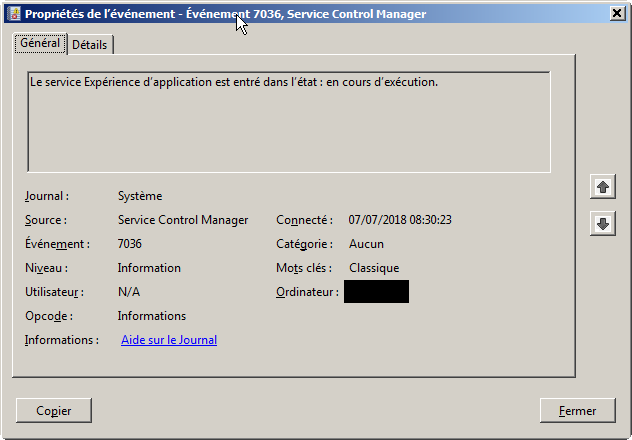
Task: Close dialog with Fermer button
Action: [578, 411]
